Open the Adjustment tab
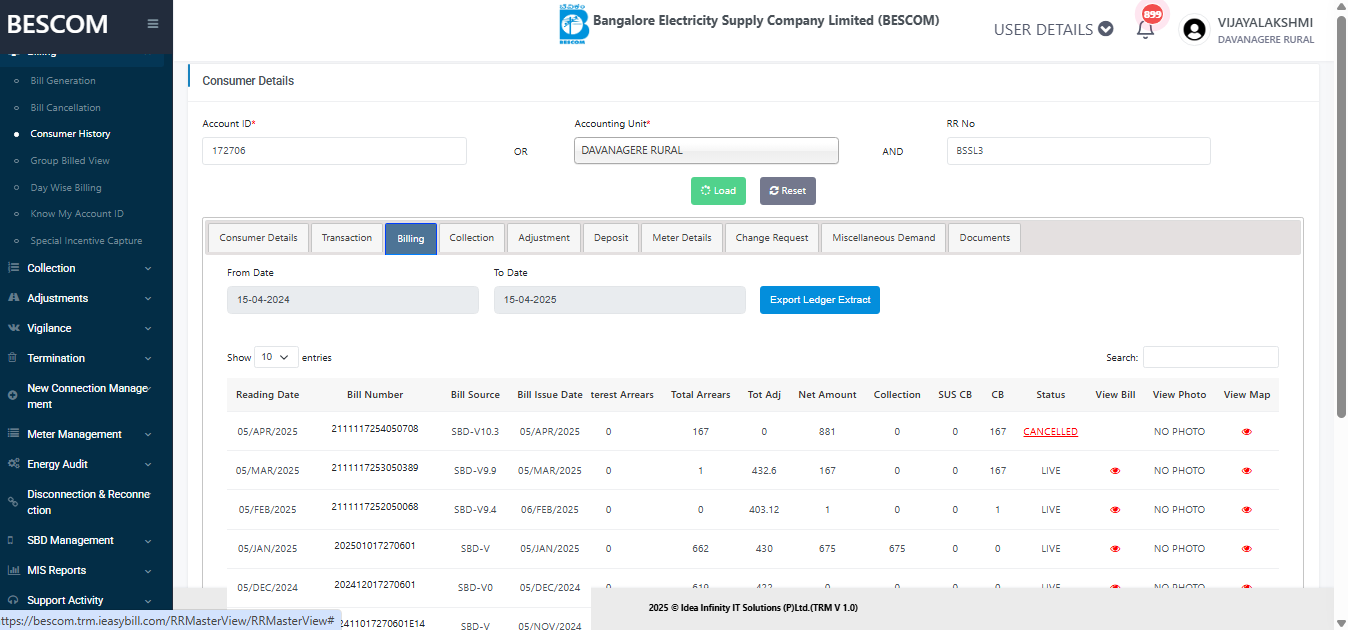 click(x=544, y=238)
